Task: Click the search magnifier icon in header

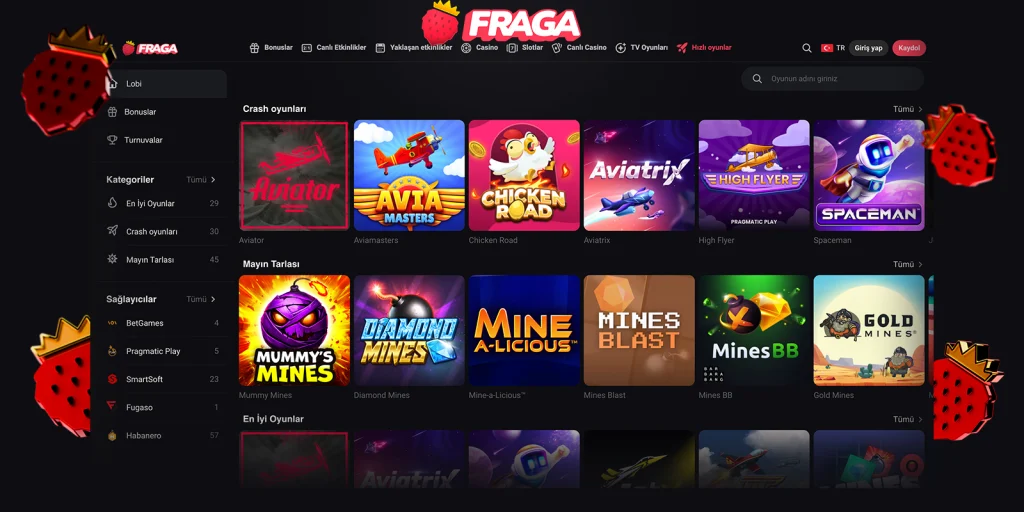Action: [x=807, y=48]
